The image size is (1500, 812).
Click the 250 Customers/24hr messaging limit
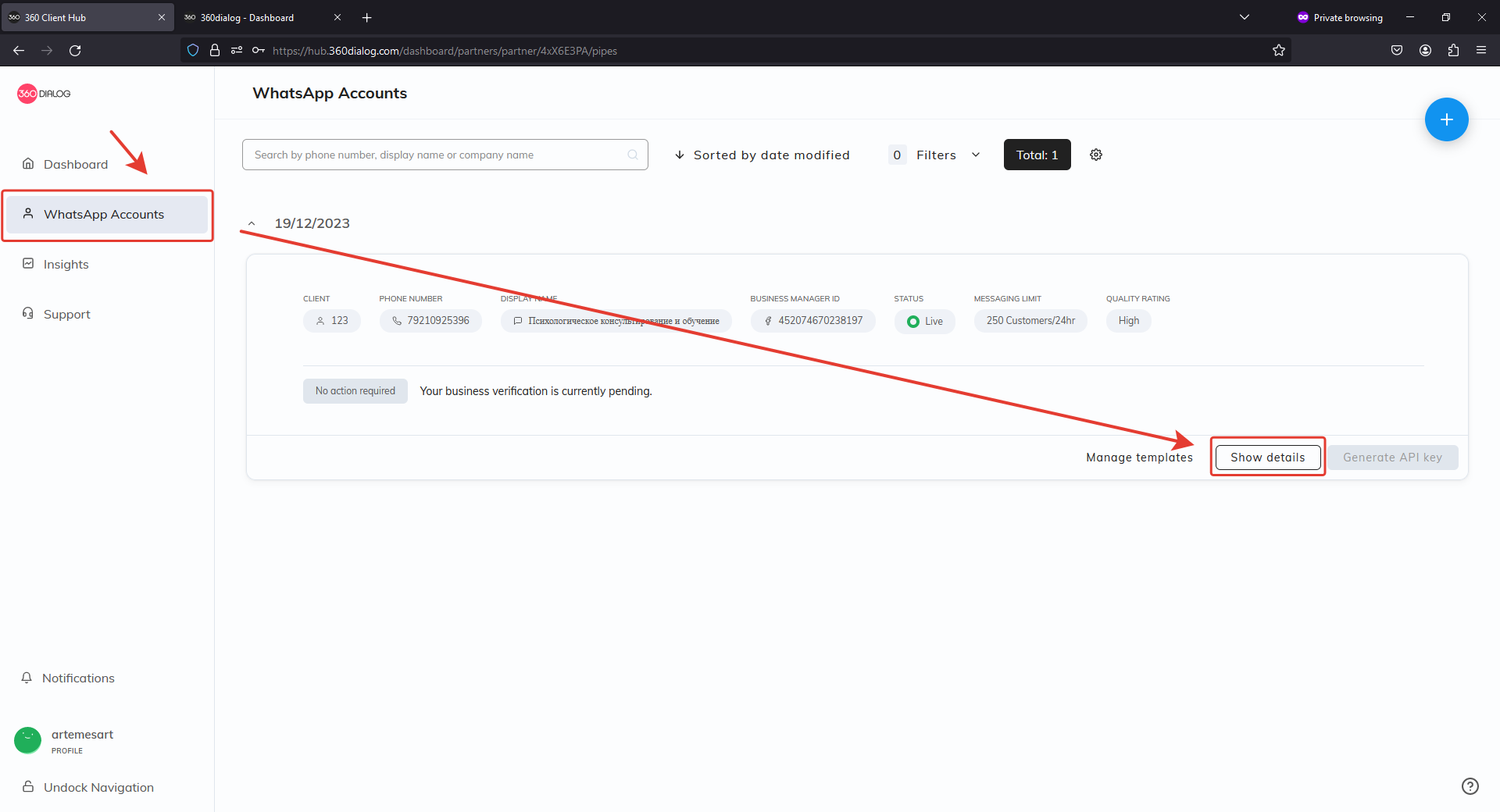click(1030, 321)
